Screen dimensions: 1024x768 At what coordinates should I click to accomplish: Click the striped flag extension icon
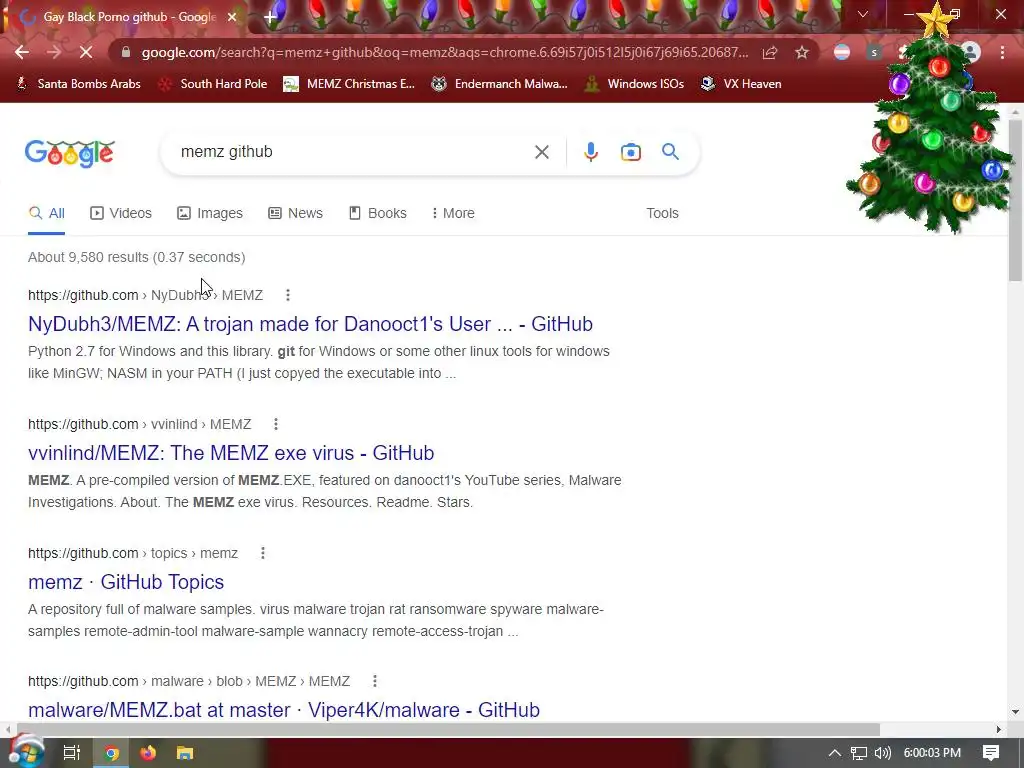click(842, 52)
